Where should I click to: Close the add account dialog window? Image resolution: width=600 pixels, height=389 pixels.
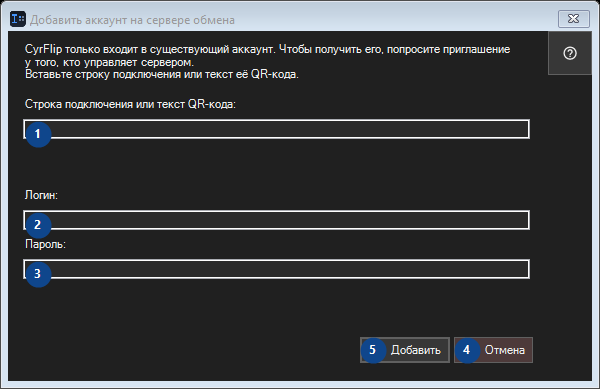click(574, 19)
